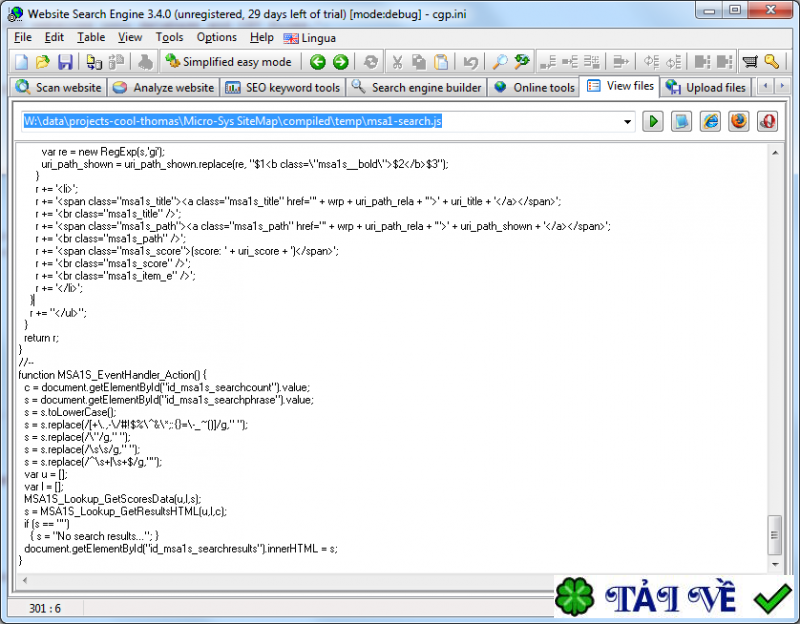Click the shopping cart purchase icon
The height and width of the screenshot is (624, 800).
[x=750, y=62]
